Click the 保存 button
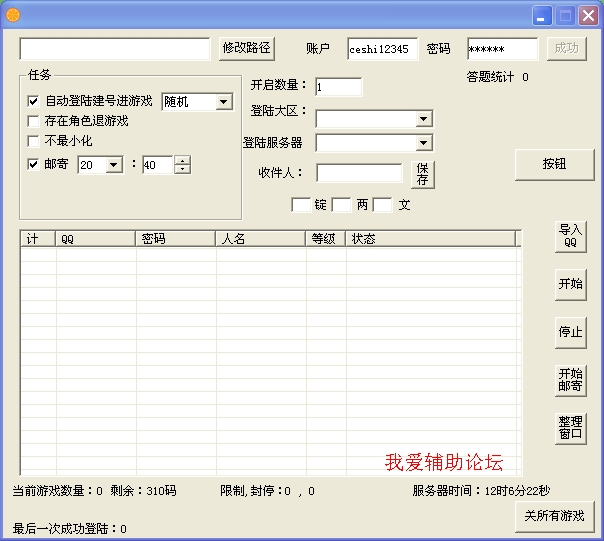Viewport: 604px width, 541px height. click(x=423, y=174)
